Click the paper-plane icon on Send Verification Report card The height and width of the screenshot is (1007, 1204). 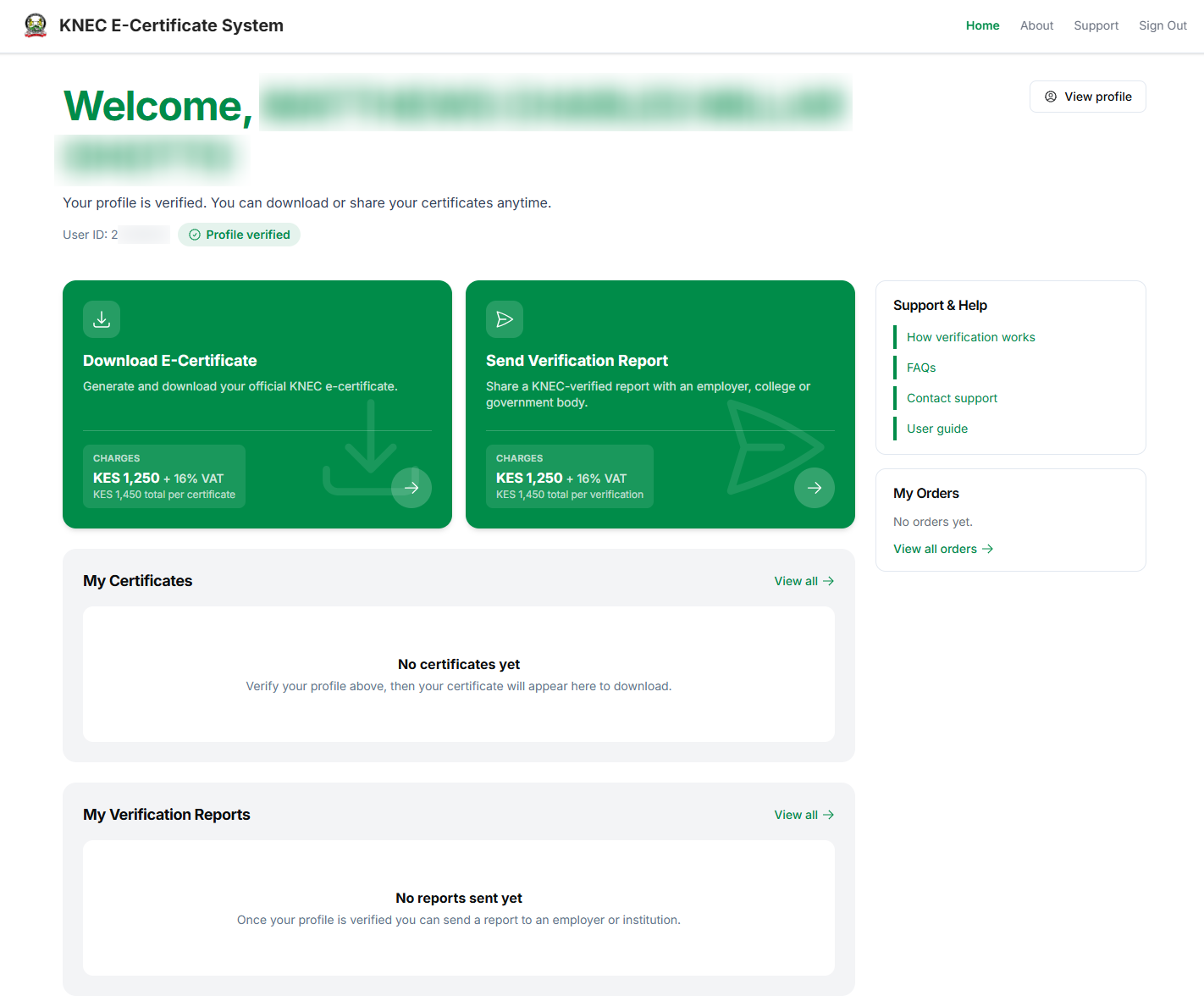(505, 319)
